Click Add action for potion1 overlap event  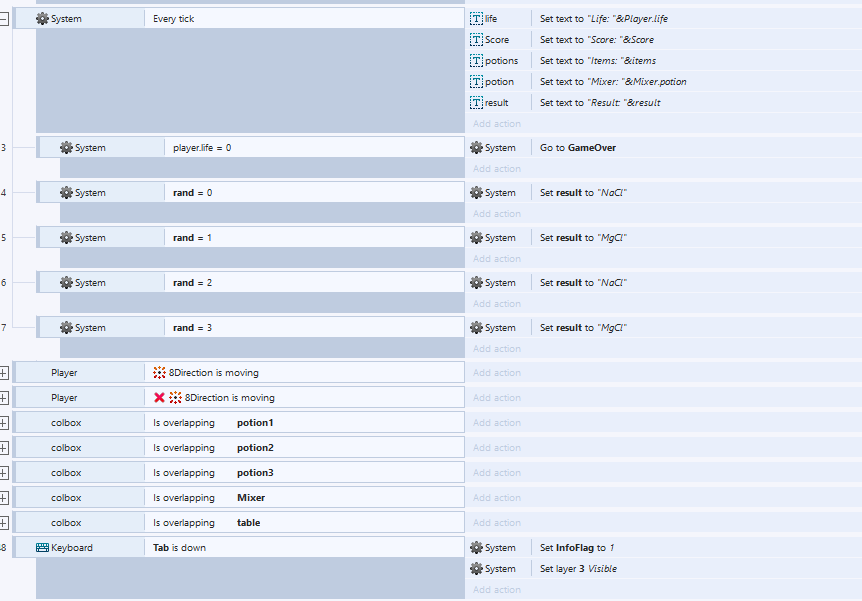click(497, 423)
